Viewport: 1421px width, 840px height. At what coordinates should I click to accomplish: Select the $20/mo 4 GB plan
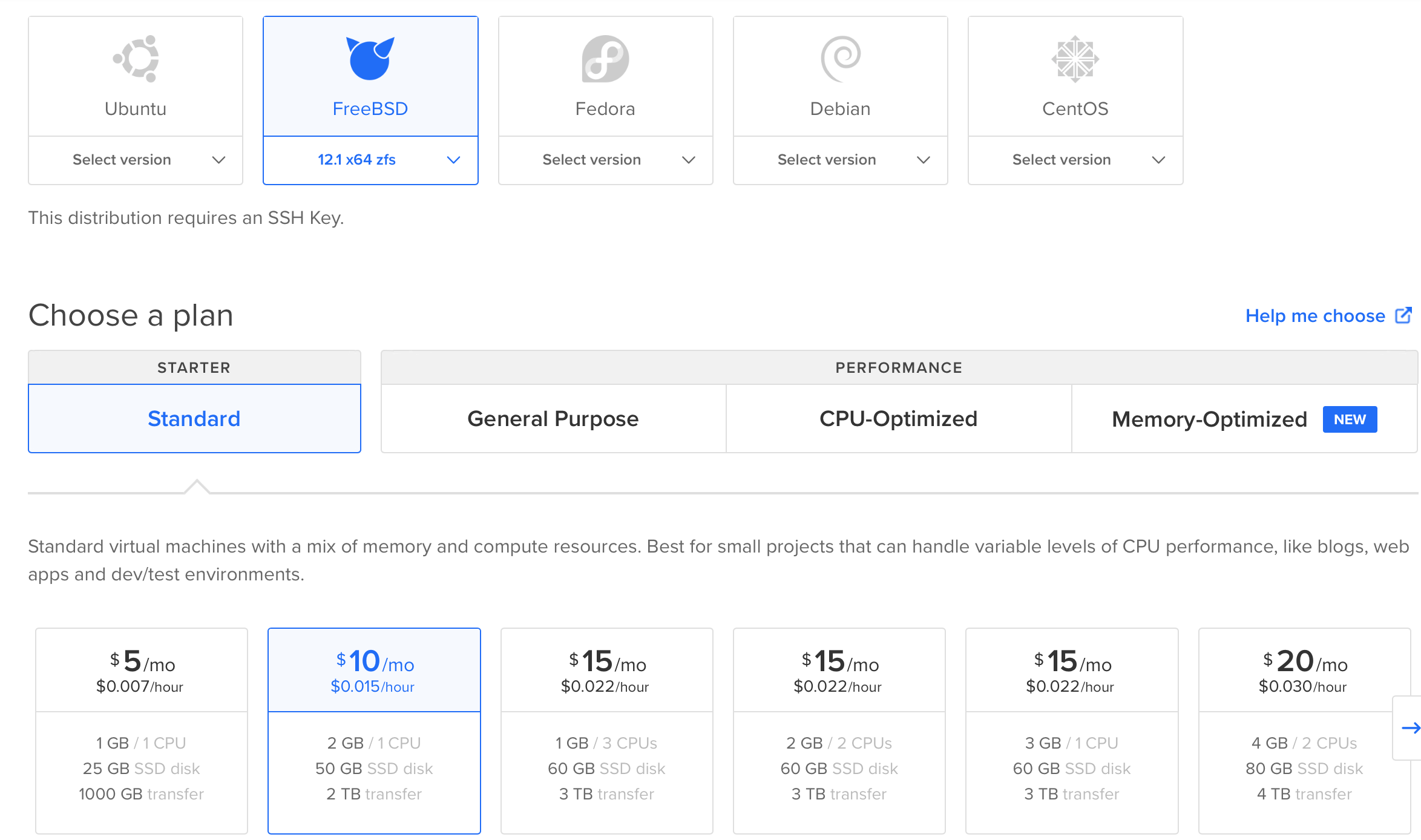coord(1304,730)
